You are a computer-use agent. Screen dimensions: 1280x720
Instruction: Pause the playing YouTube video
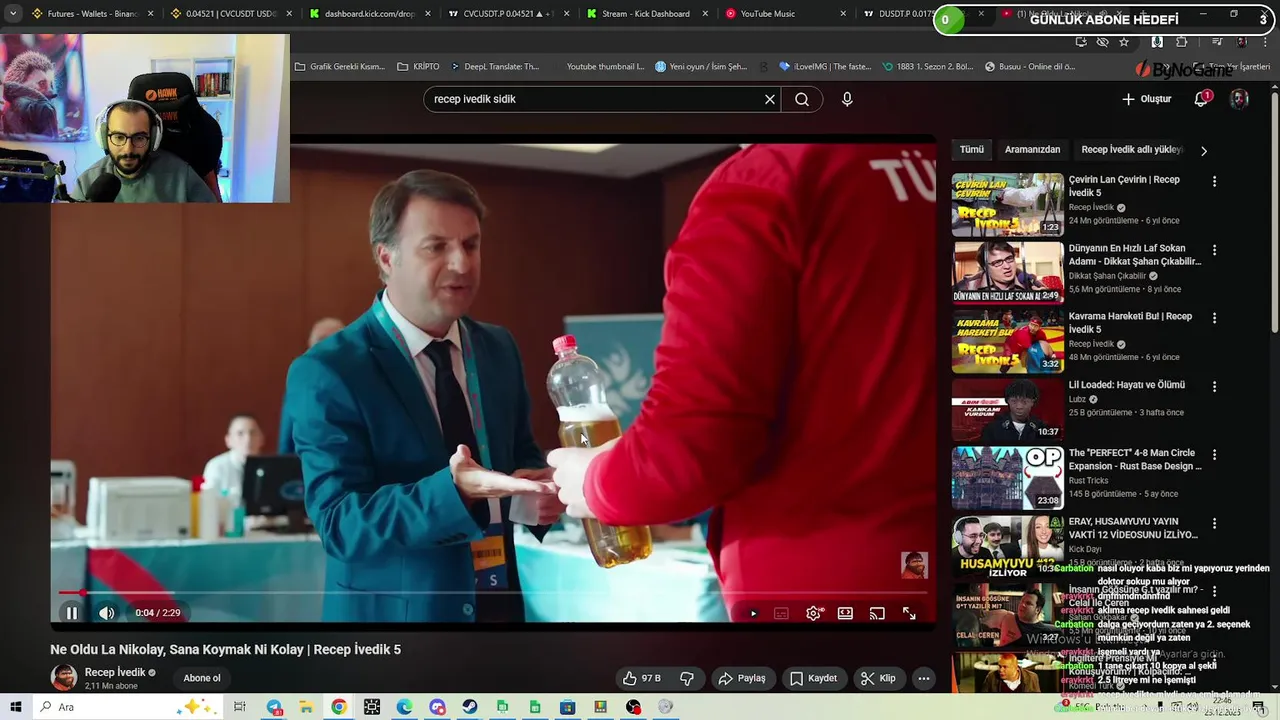click(x=72, y=613)
